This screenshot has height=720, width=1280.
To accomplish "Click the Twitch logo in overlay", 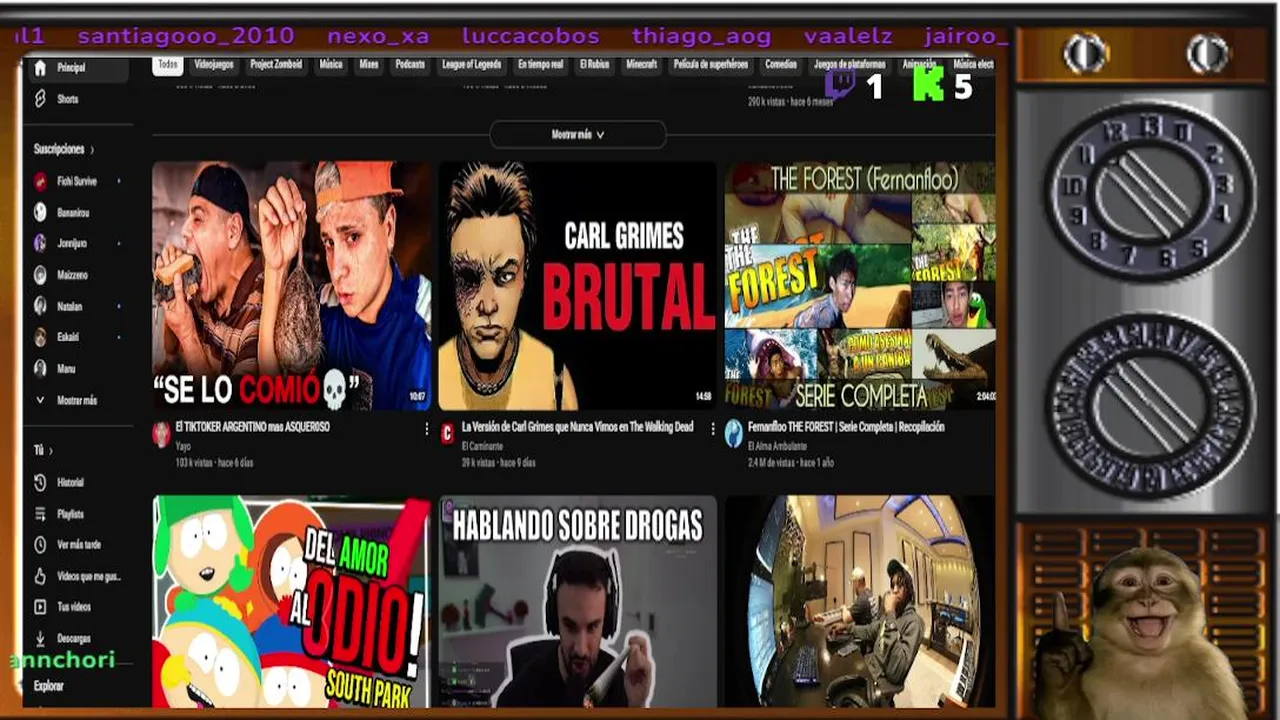I will [x=839, y=85].
